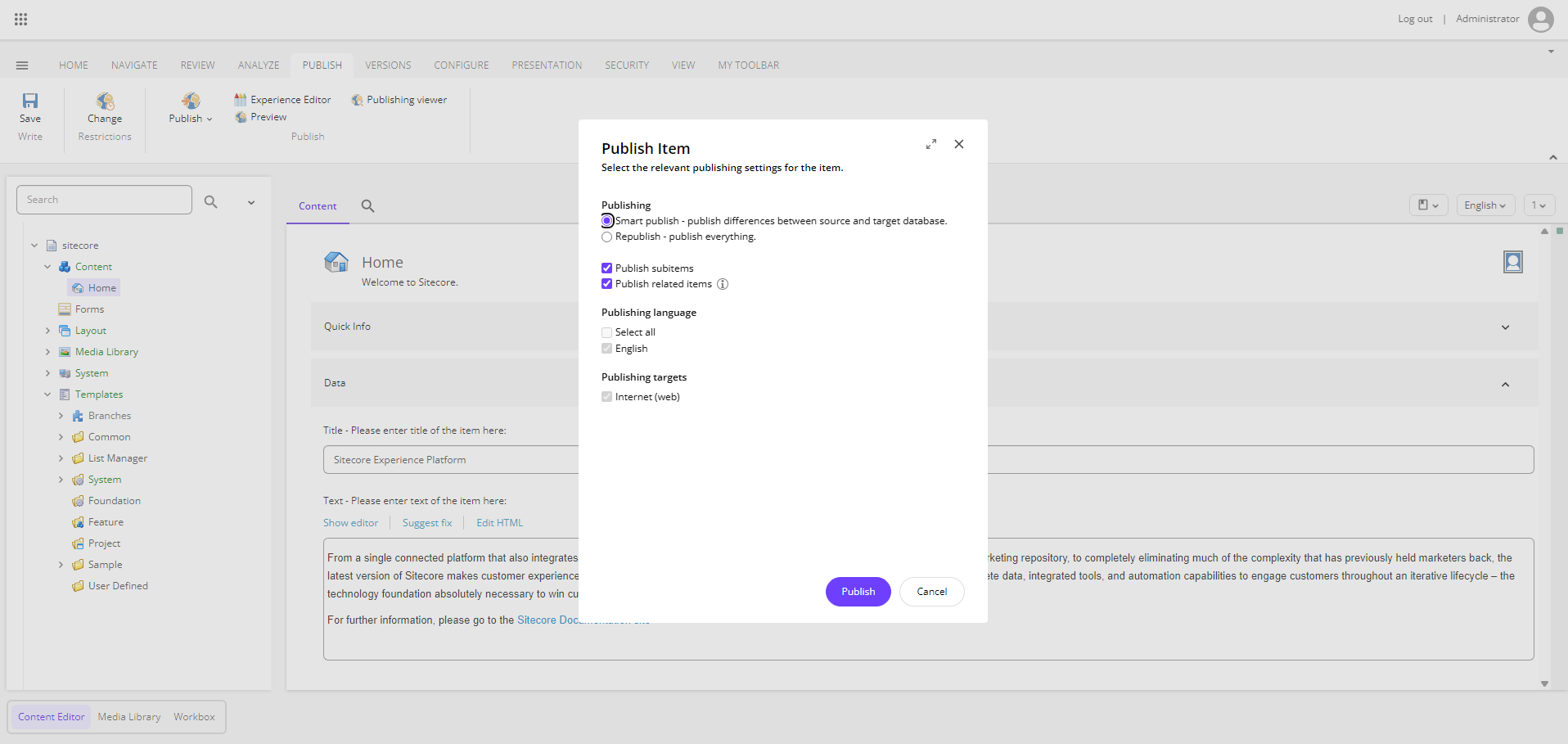
Task: Toggle the Internet (web) target checkbox
Action: (x=607, y=397)
